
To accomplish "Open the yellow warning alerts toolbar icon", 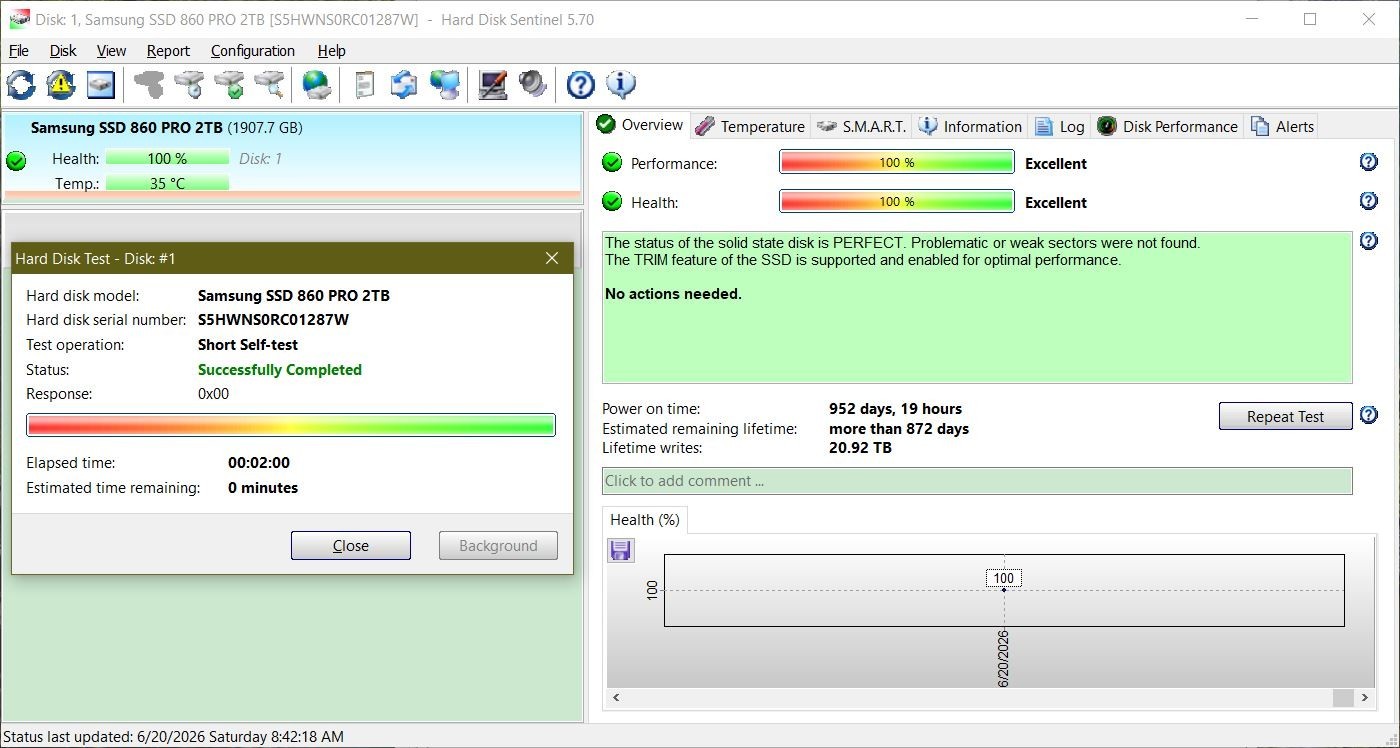I will pyautogui.click(x=61, y=85).
